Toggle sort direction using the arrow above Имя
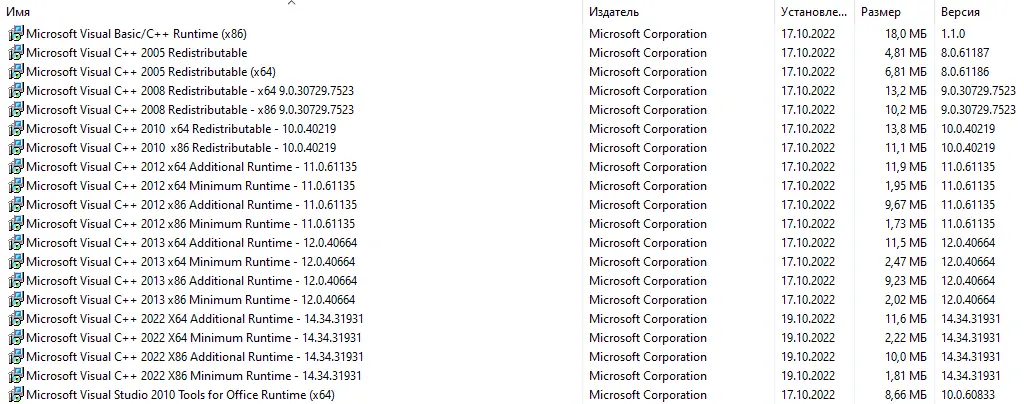1024x404 pixels. coord(291,3)
